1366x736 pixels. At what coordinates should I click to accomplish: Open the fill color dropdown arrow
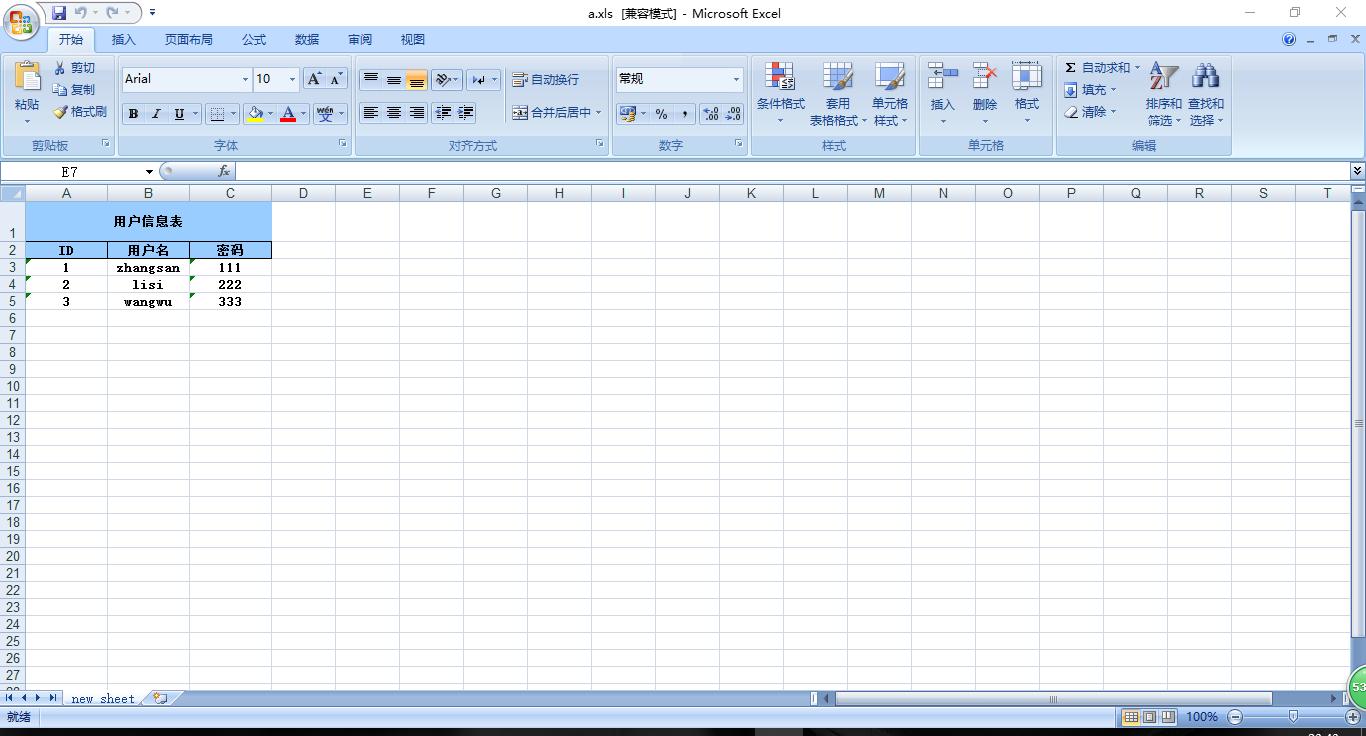click(x=269, y=113)
